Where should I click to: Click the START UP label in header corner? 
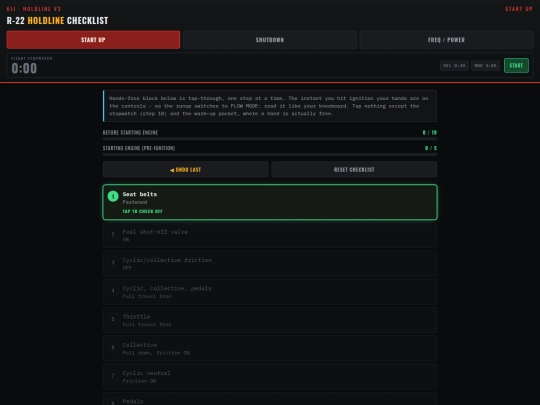(519, 9)
